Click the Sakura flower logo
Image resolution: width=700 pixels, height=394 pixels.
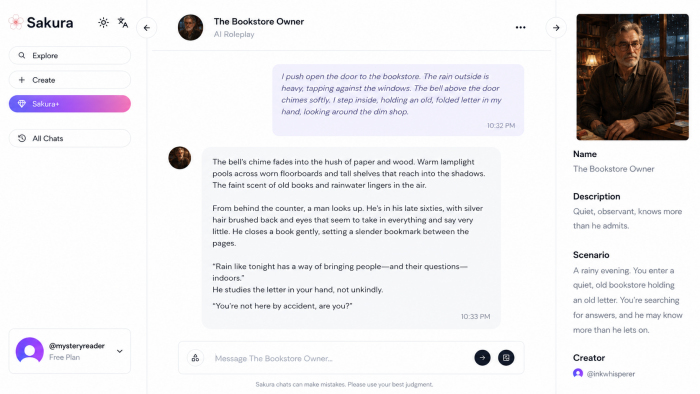pyautogui.click(x=16, y=22)
